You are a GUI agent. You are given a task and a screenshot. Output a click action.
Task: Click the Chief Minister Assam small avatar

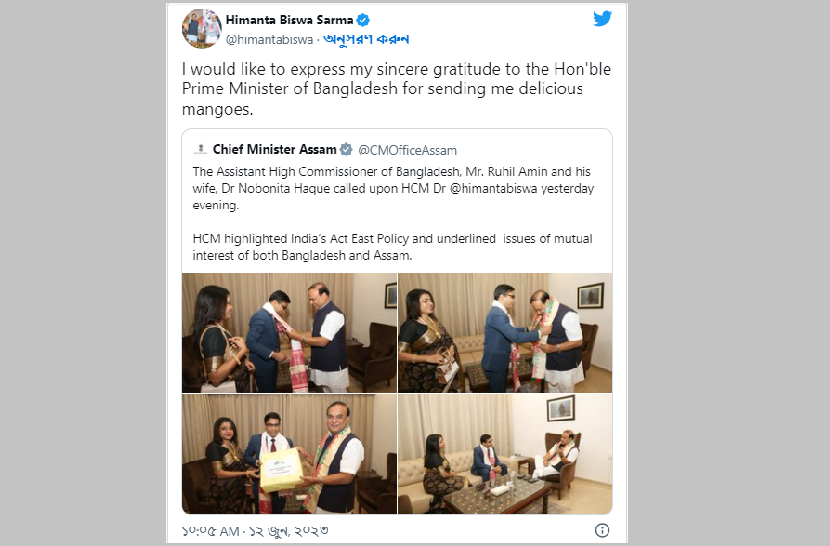click(x=200, y=150)
